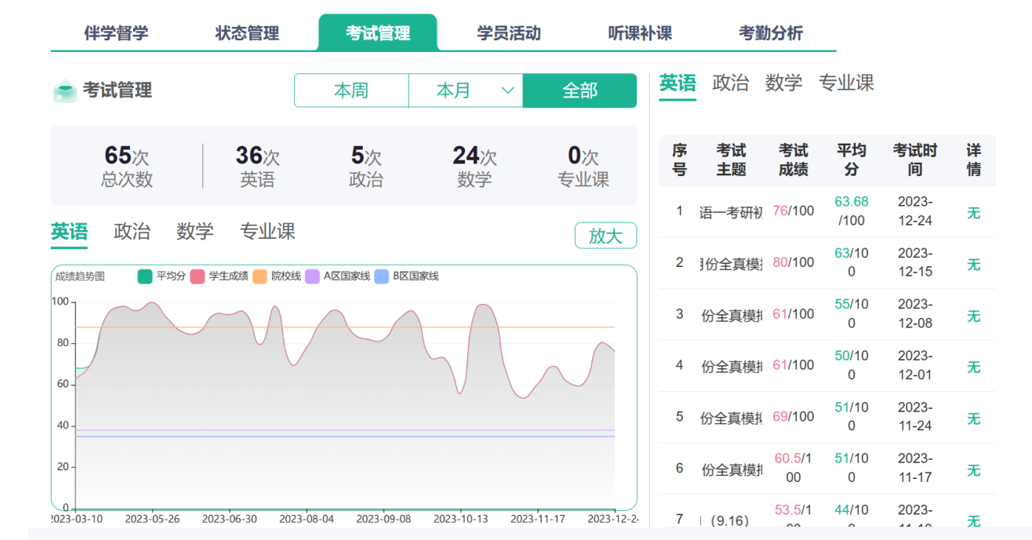Click the 24次 数学 statistic
This screenshot has width=1032, height=540.
(x=475, y=166)
